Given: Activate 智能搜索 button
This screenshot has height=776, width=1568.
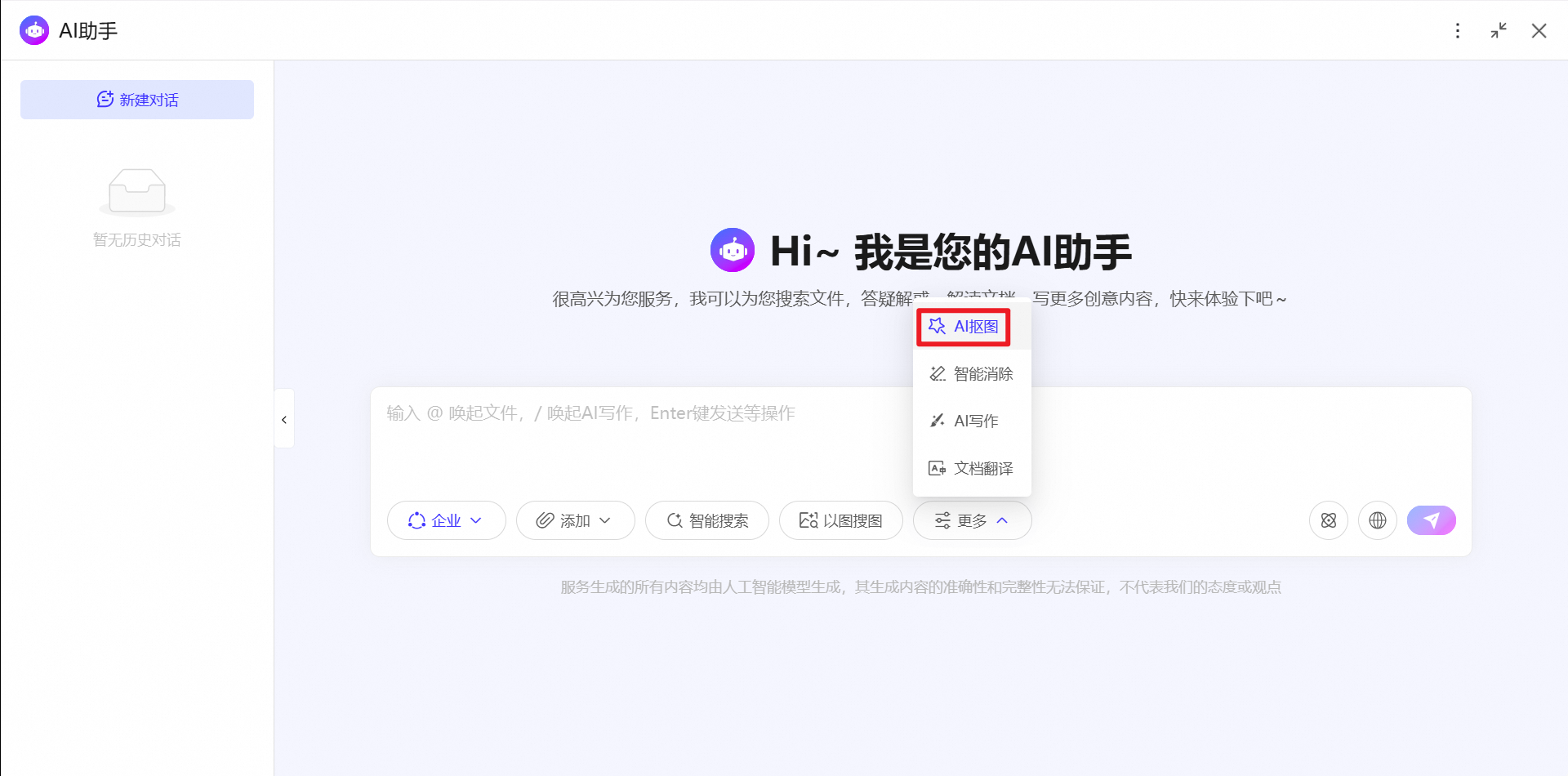Looking at the screenshot, I should [707, 520].
